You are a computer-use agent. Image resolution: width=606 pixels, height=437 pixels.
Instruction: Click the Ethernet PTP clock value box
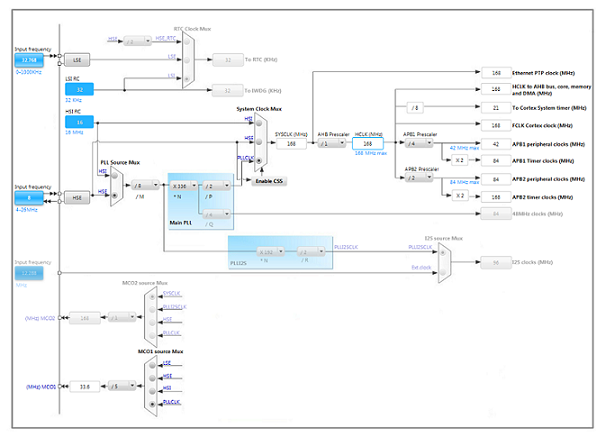pos(496,73)
